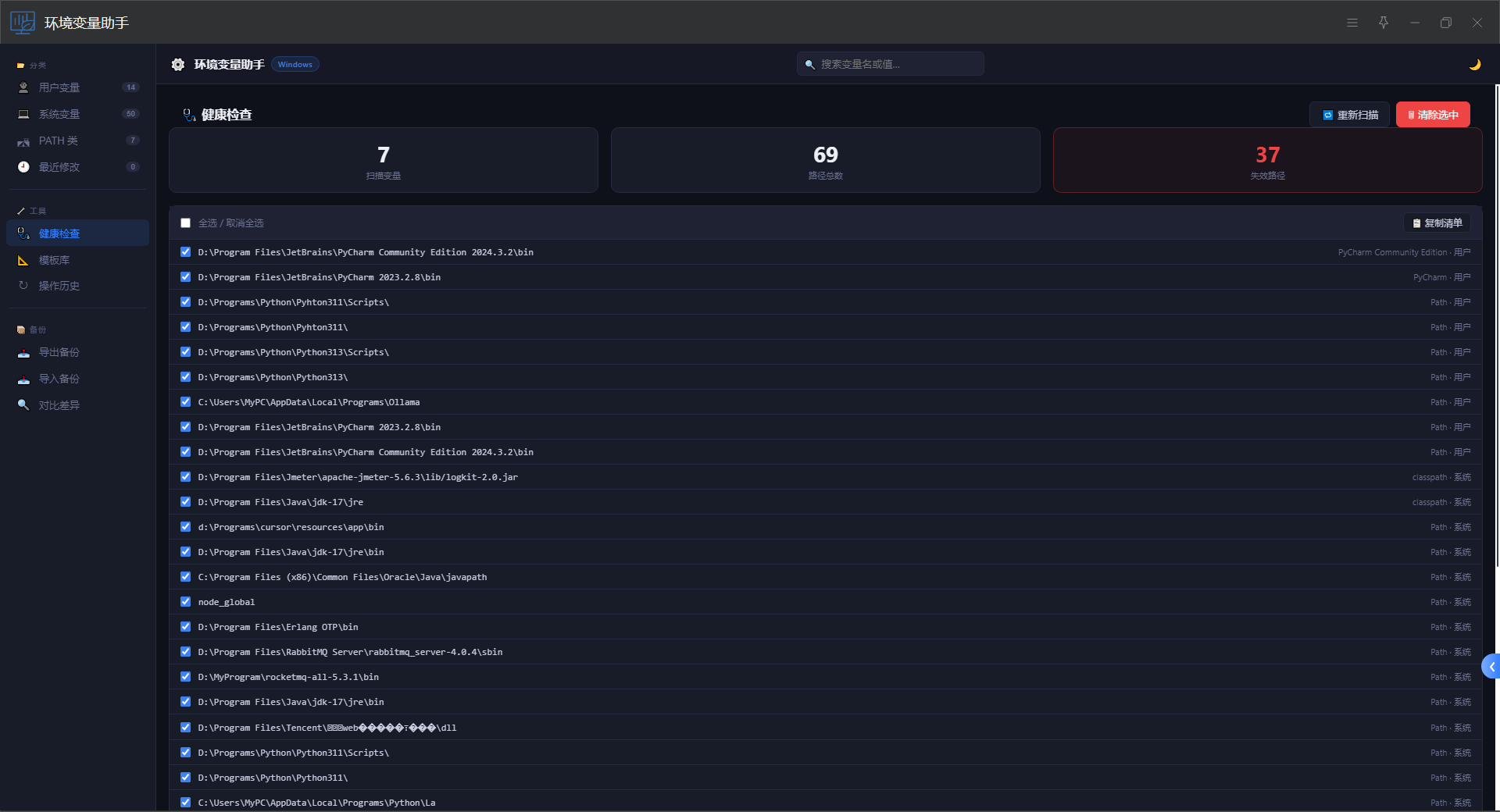This screenshot has width=1500, height=812.
Task: Click the 50 count badge on 系统变量
Action: (131, 114)
